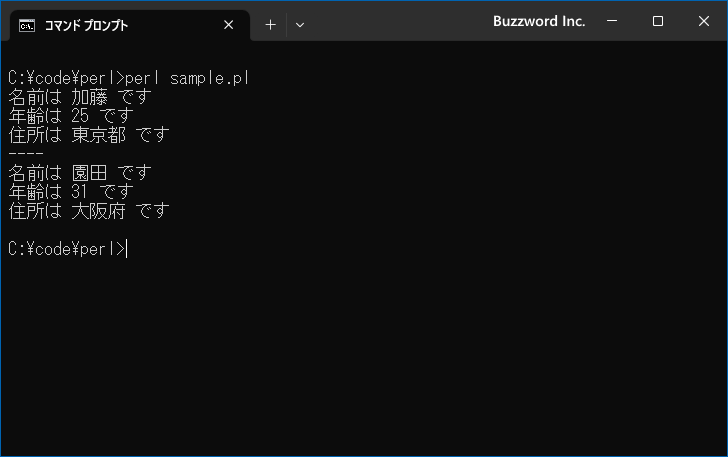The image size is (728, 457).
Task: Maximize the terminal window
Action: [x=657, y=21]
